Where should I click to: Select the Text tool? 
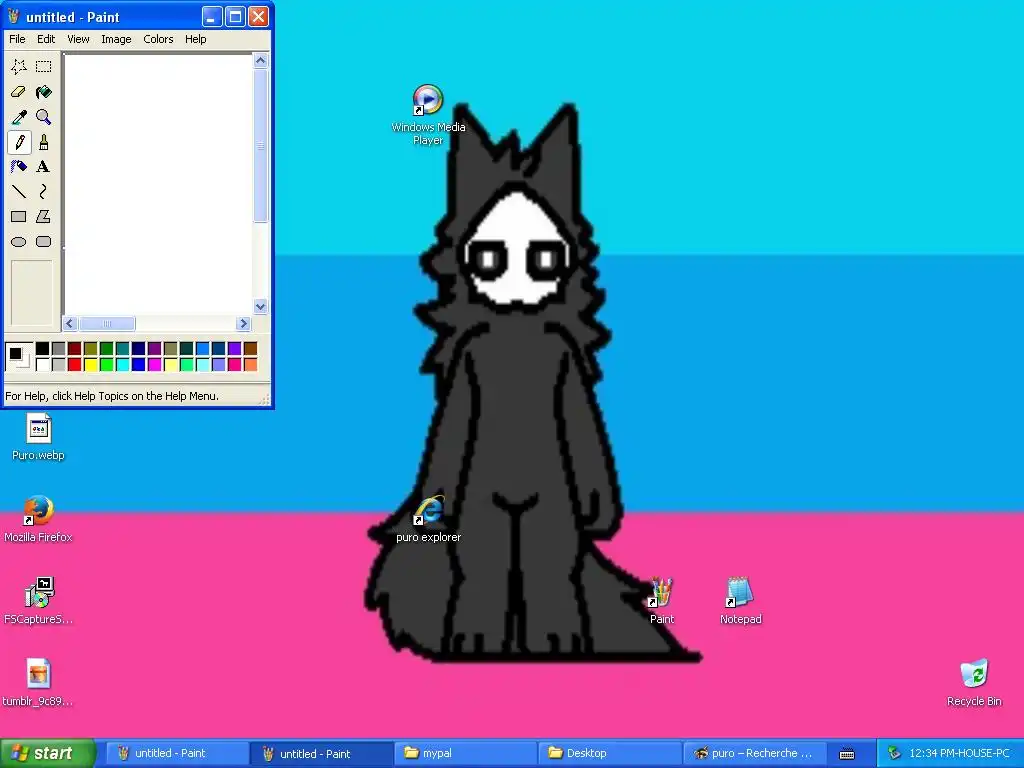[44, 167]
